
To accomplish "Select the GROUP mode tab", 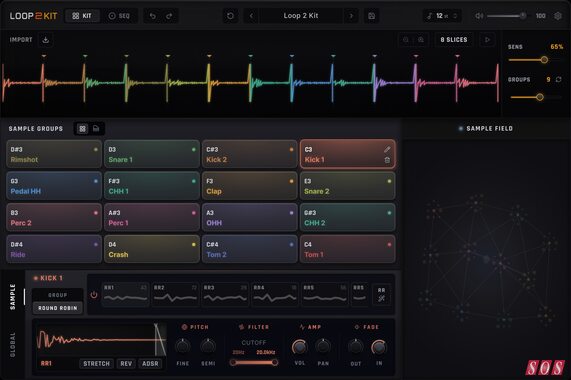I will pyautogui.click(x=58, y=295).
